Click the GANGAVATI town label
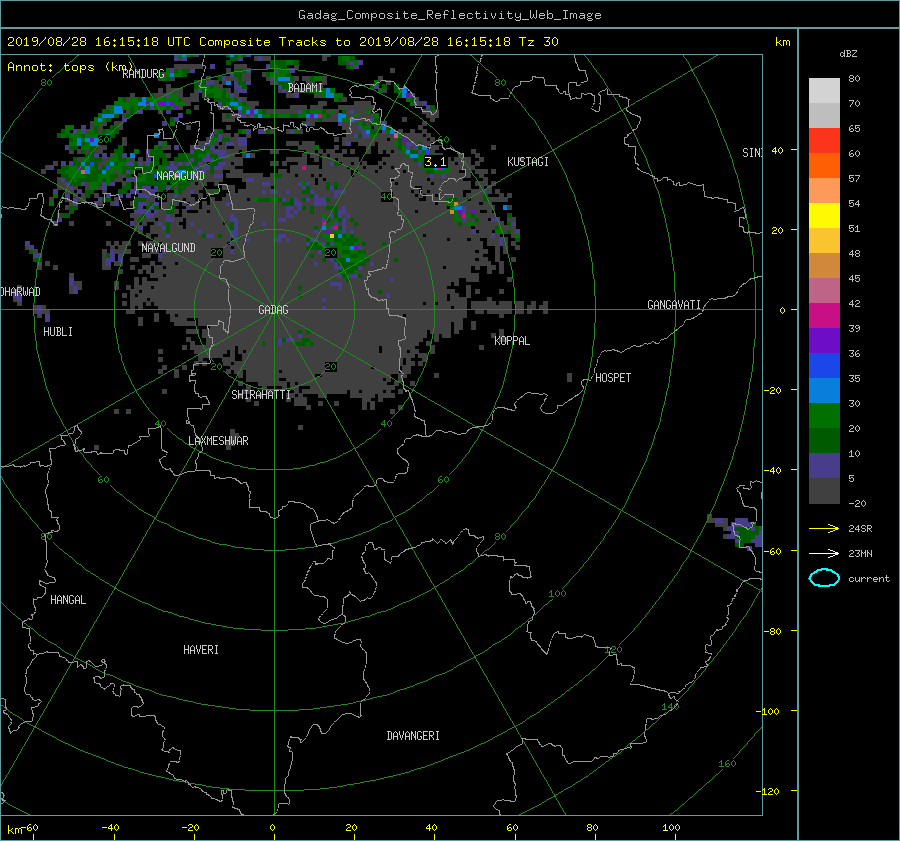900x841 pixels. (x=674, y=305)
